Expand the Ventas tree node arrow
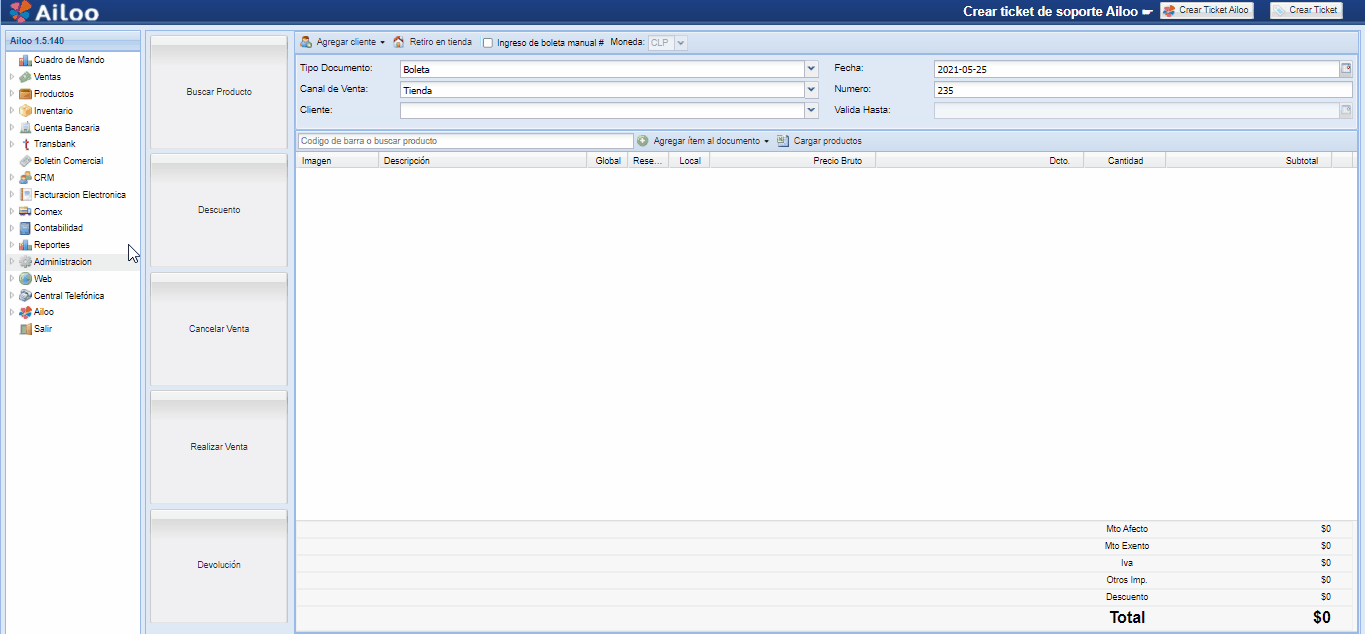The image size is (1365, 634). 12,77
